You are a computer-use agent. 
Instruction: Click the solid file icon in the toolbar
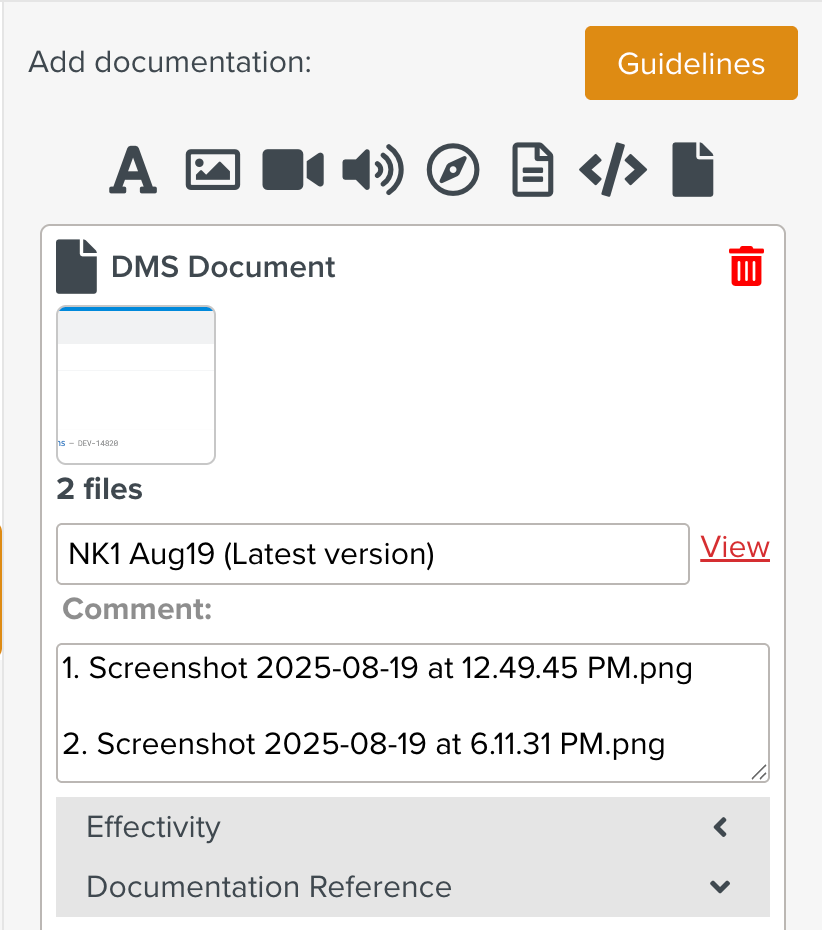[693, 170]
